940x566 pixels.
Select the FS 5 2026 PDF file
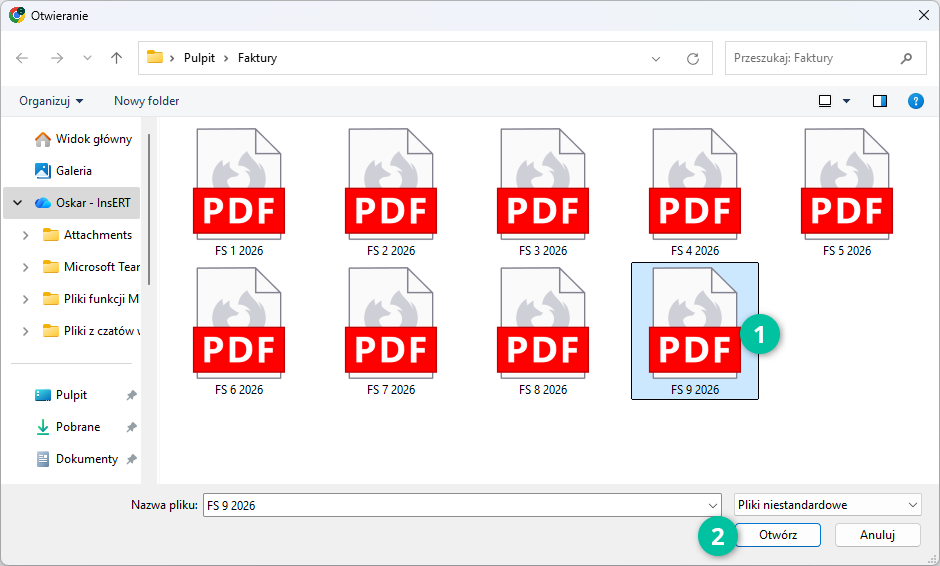pyautogui.click(x=847, y=192)
